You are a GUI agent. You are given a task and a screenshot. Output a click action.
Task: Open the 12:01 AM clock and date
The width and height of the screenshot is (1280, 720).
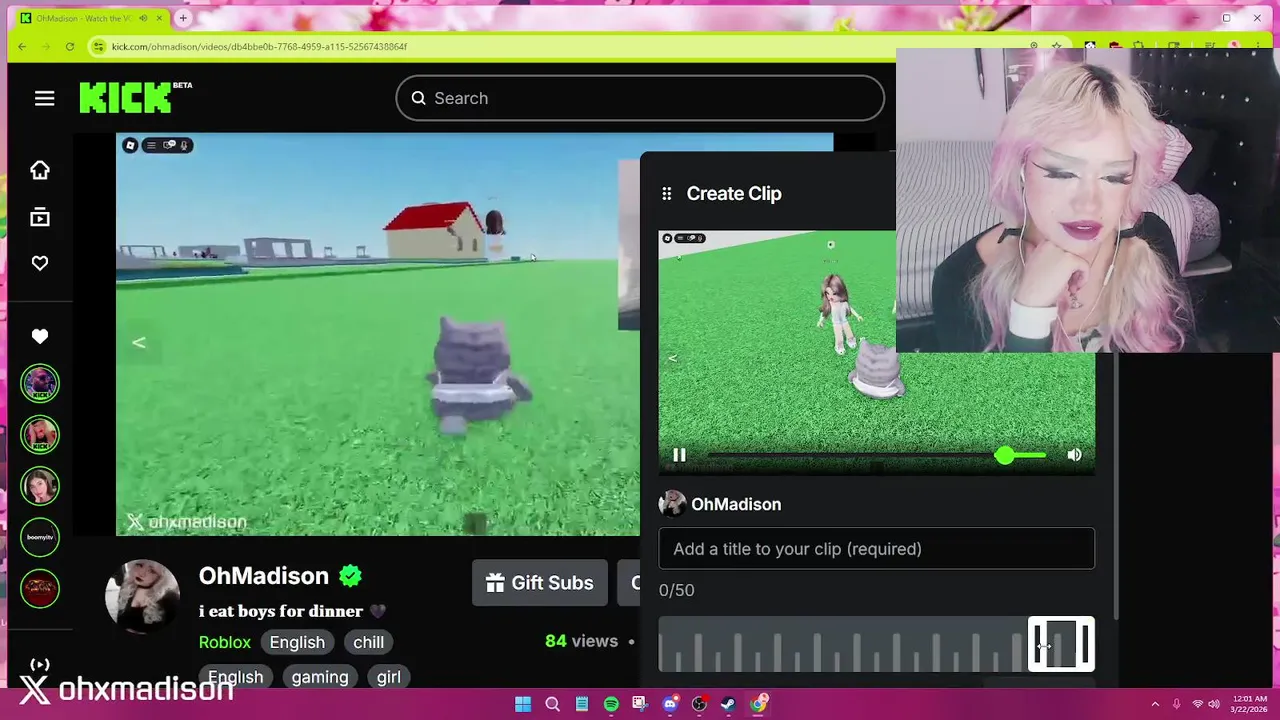pyautogui.click(x=1250, y=704)
